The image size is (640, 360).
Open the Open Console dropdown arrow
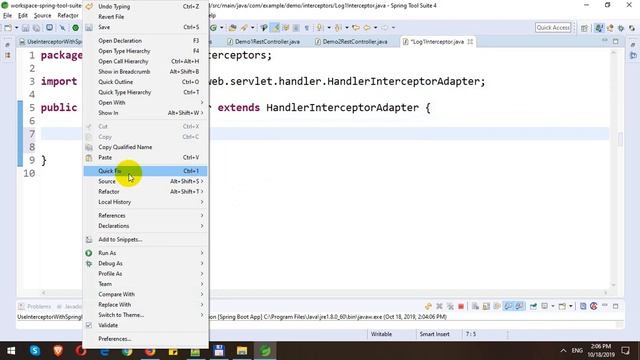[x=571, y=306]
